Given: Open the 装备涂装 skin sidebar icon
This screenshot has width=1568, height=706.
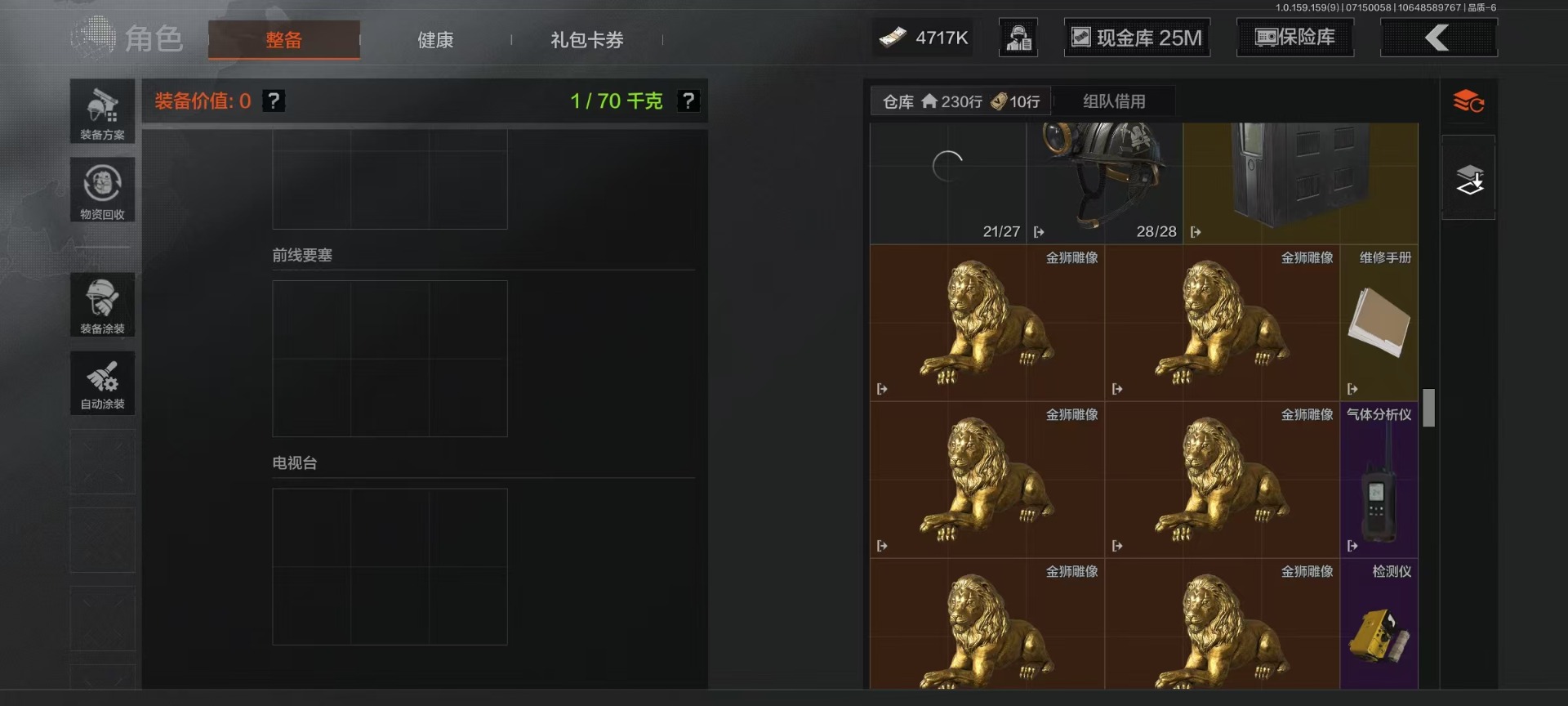Looking at the screenshot, I should click(x=102, y=305).
